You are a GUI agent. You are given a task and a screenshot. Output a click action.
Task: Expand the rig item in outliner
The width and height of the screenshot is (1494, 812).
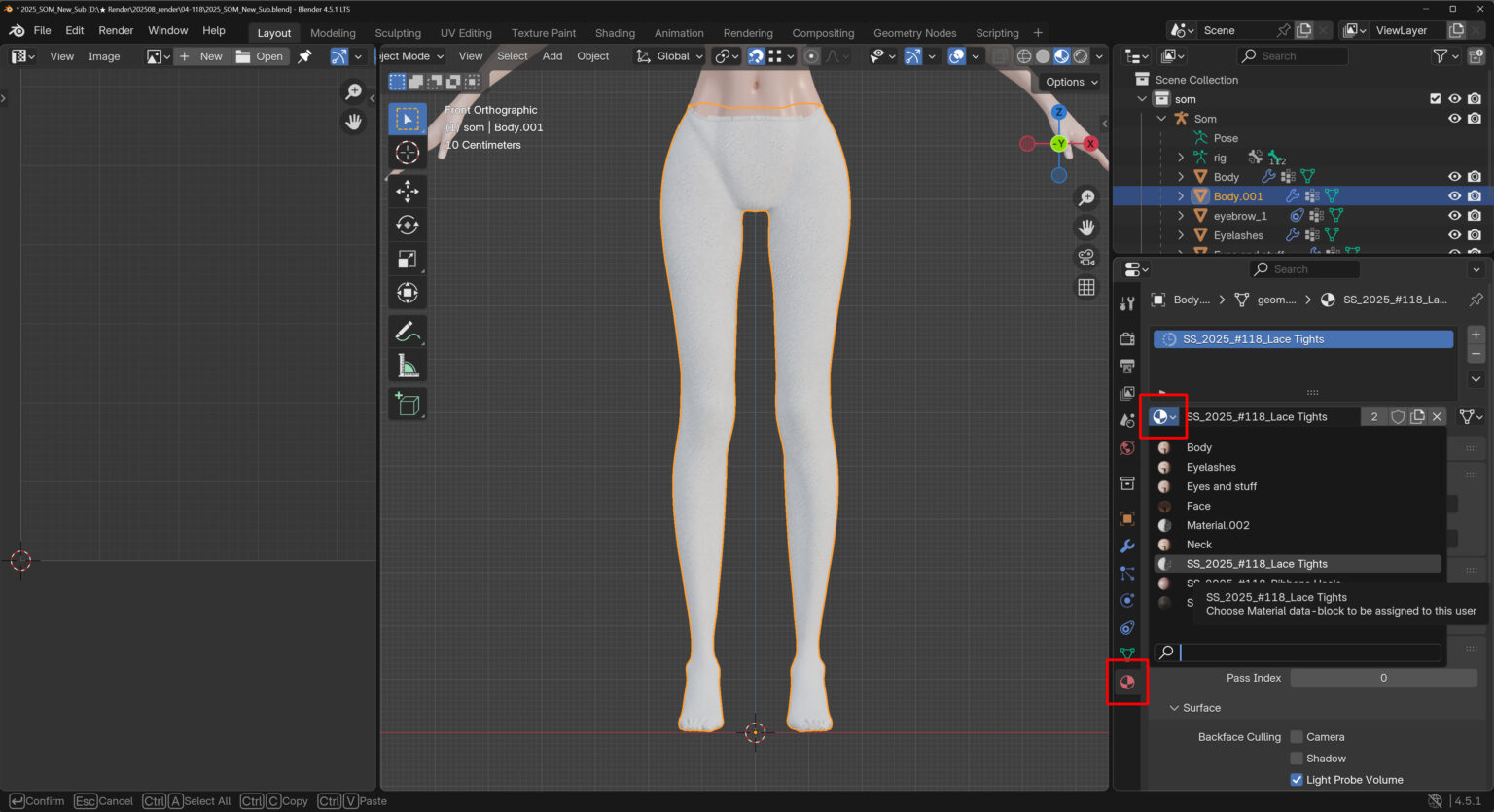point(1181,158)
